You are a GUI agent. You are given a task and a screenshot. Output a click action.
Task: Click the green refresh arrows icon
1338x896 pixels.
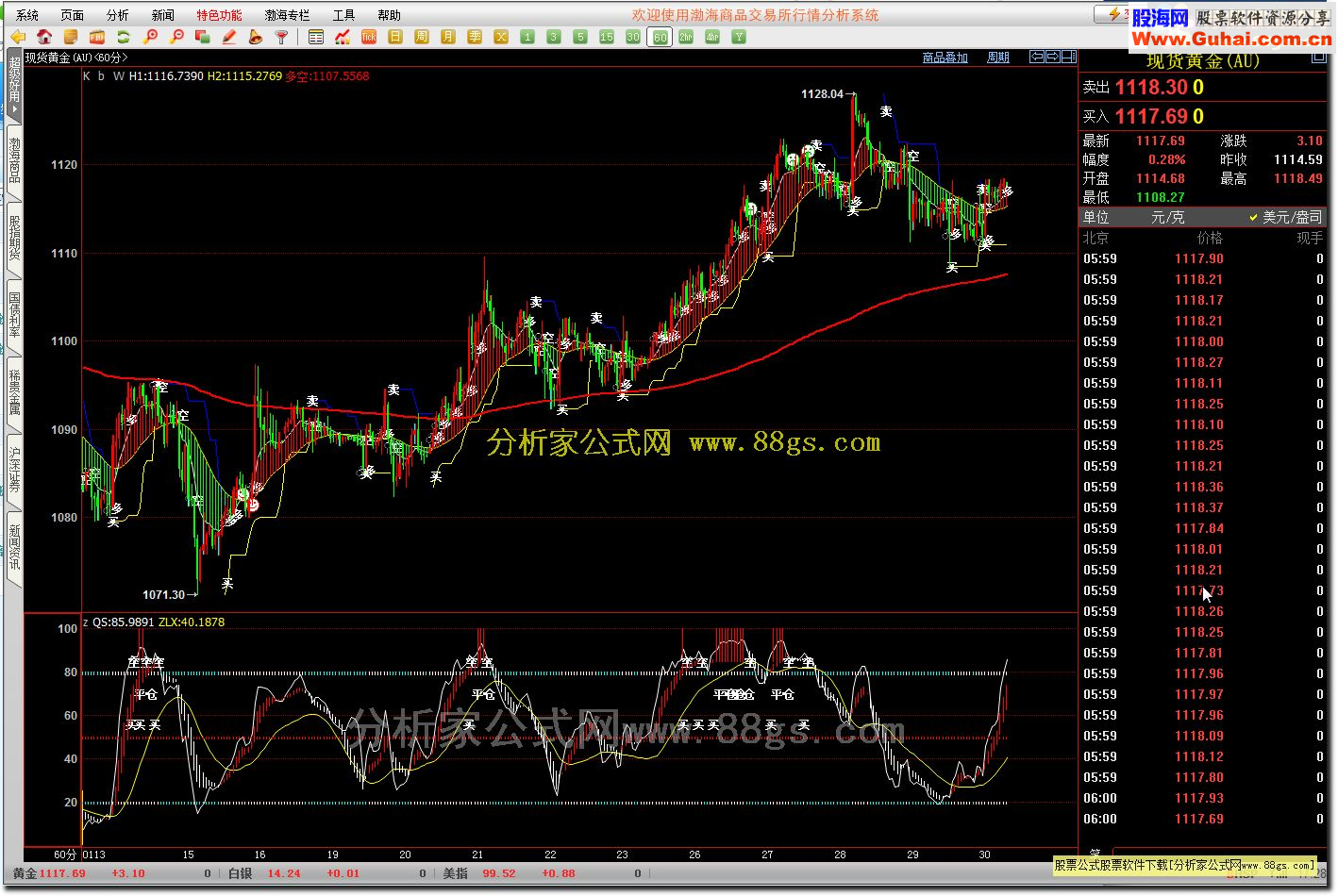pos(124,37)
